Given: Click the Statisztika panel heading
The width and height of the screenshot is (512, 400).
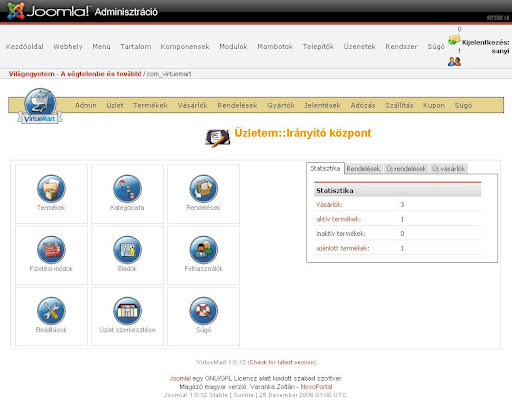Looking at the screenshot, I should [x=398, y=191].
